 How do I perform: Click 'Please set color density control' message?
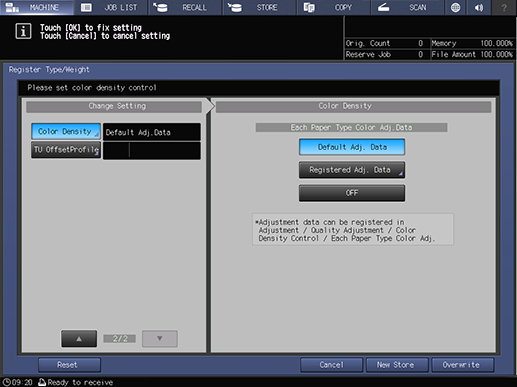(92, 88)
